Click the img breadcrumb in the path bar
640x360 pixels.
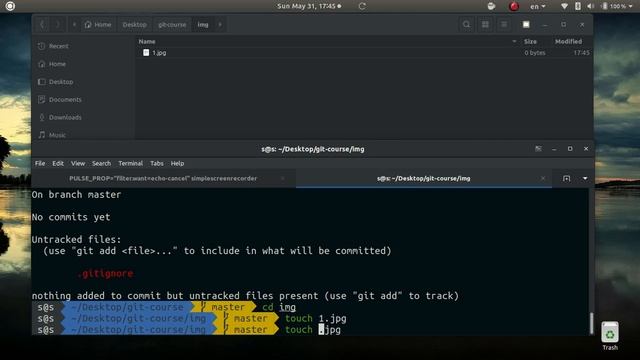203,24
